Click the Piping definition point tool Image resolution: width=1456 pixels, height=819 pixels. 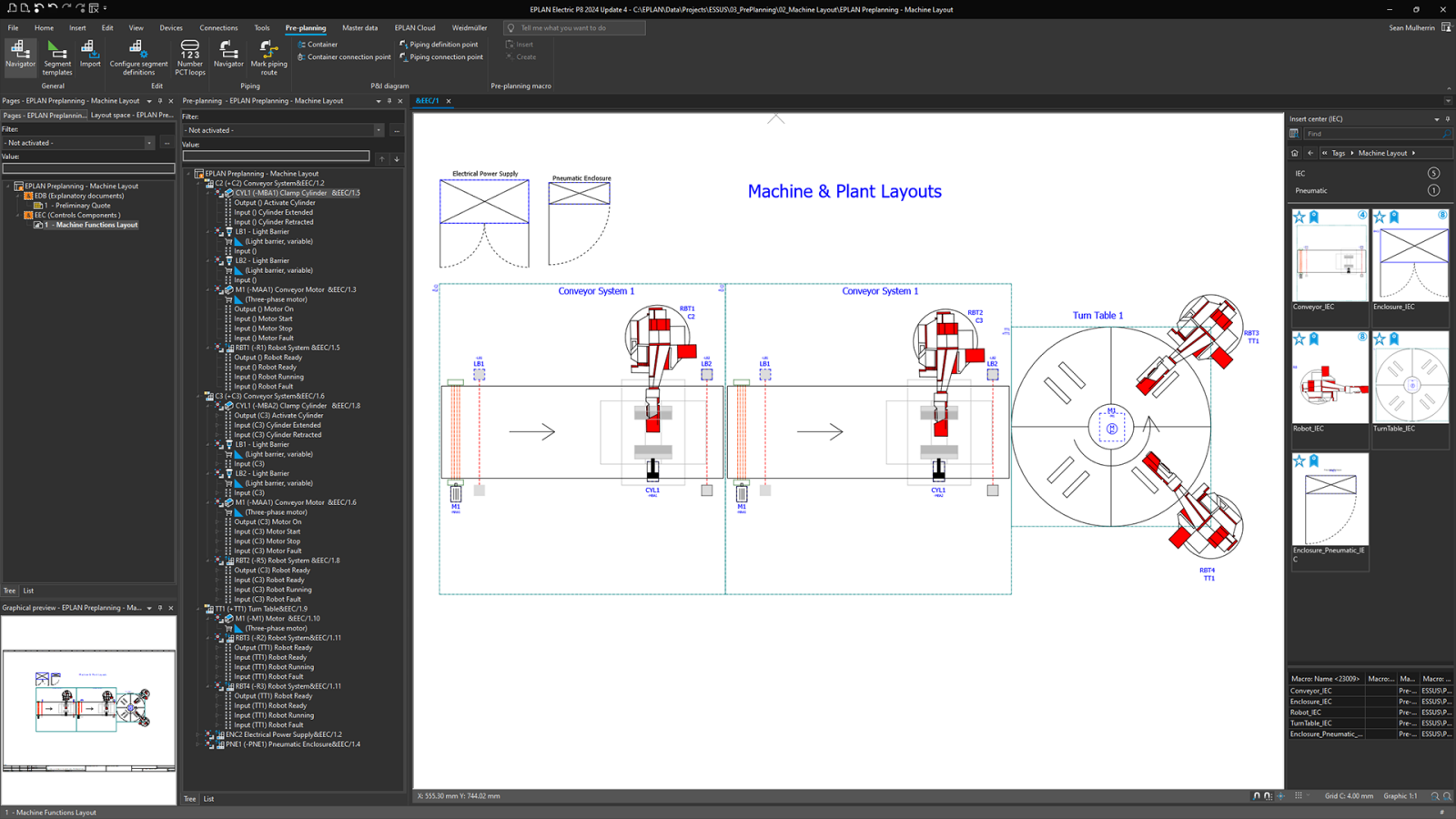[x=441, y=44]
